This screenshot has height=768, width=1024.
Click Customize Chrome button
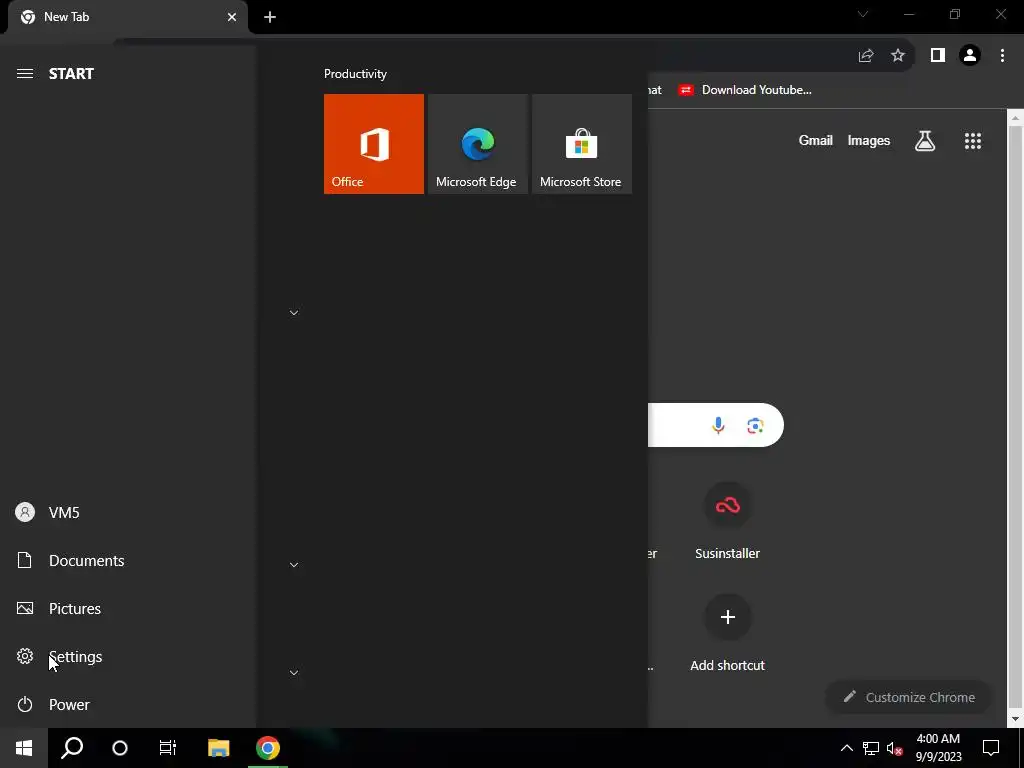(x=909, y=697)
